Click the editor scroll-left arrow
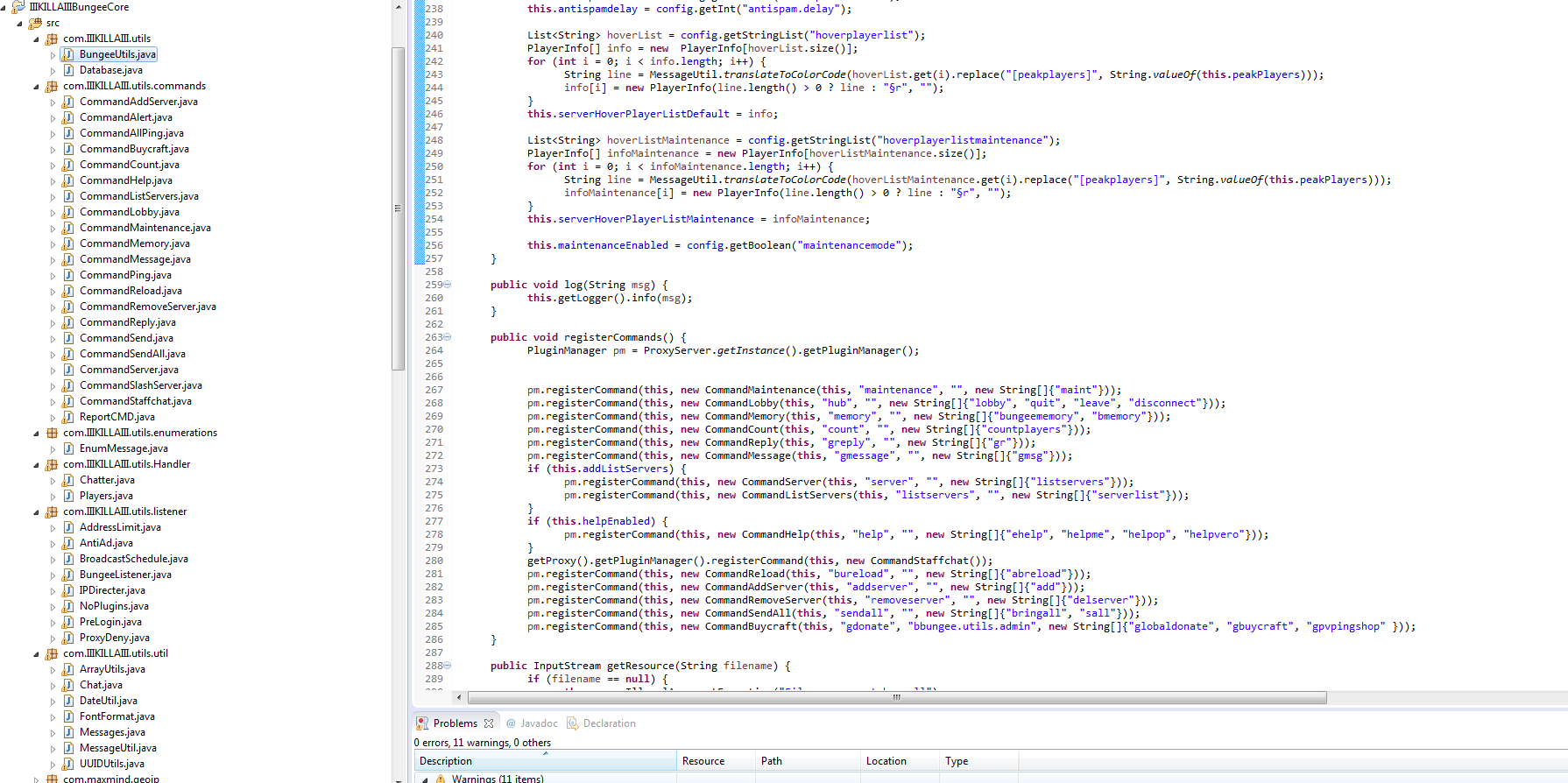 459,698
